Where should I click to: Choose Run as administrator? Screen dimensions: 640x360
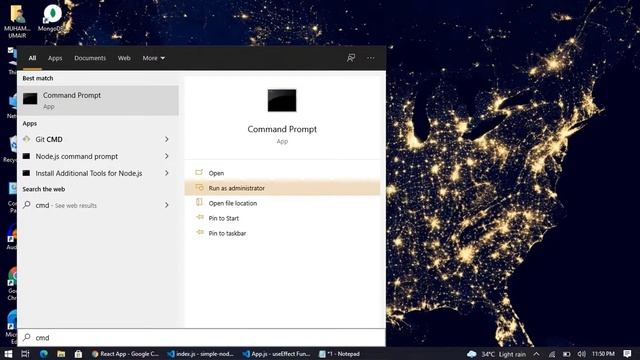(282, 188)
